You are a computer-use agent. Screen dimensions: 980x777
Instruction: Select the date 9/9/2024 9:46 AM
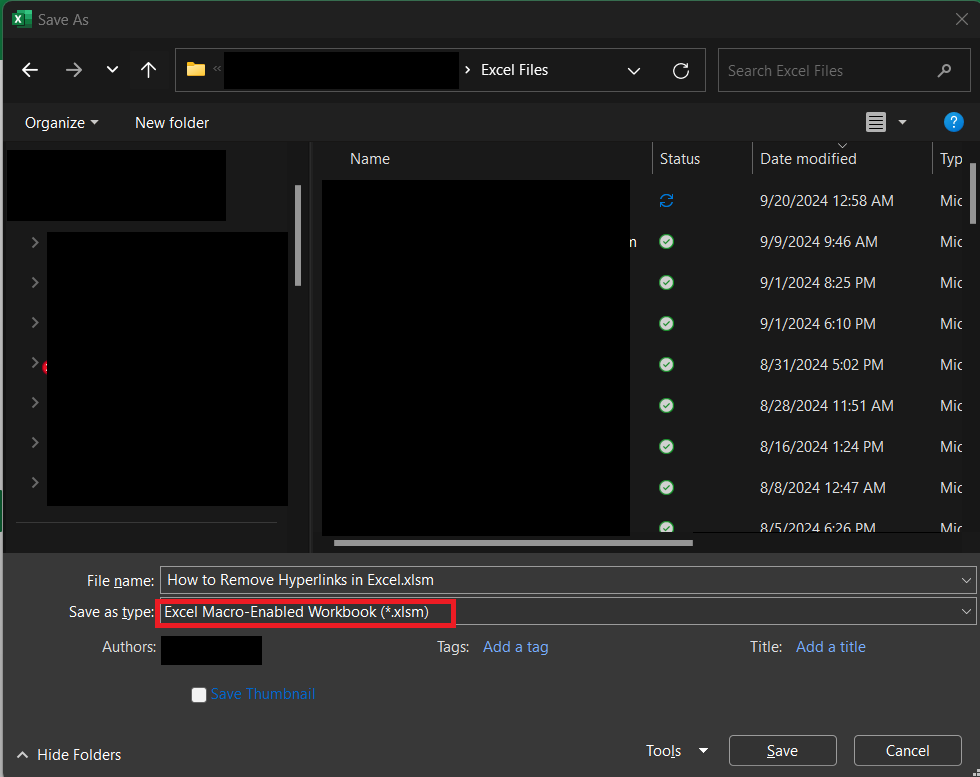tap(818, 242)
